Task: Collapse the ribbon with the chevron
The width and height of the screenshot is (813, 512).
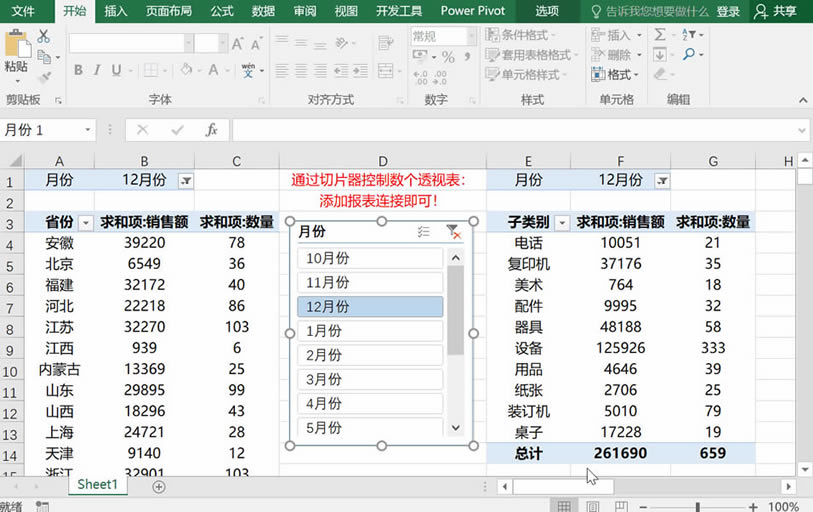Action: [803, 100]
